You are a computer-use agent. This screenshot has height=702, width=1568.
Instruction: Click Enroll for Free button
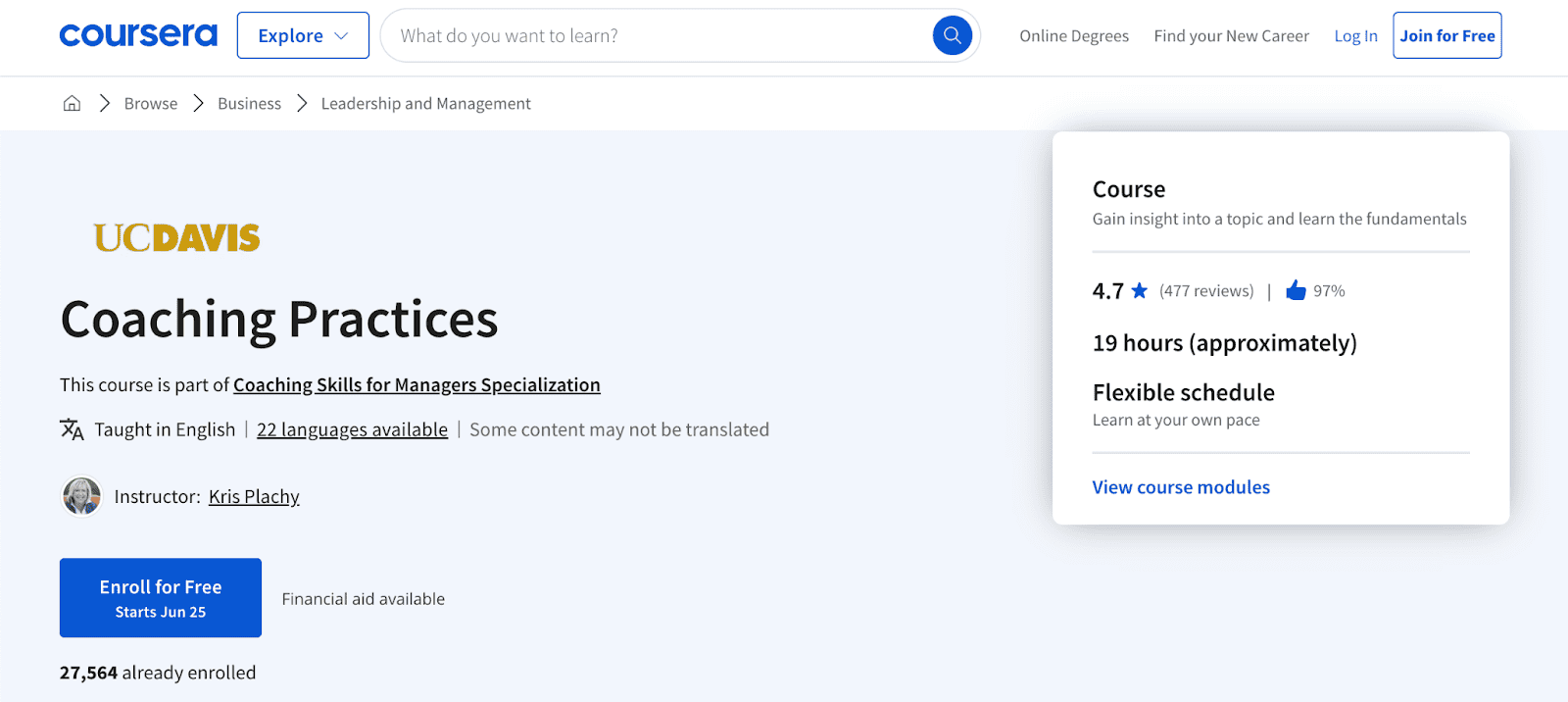click(x=161, y=598)
